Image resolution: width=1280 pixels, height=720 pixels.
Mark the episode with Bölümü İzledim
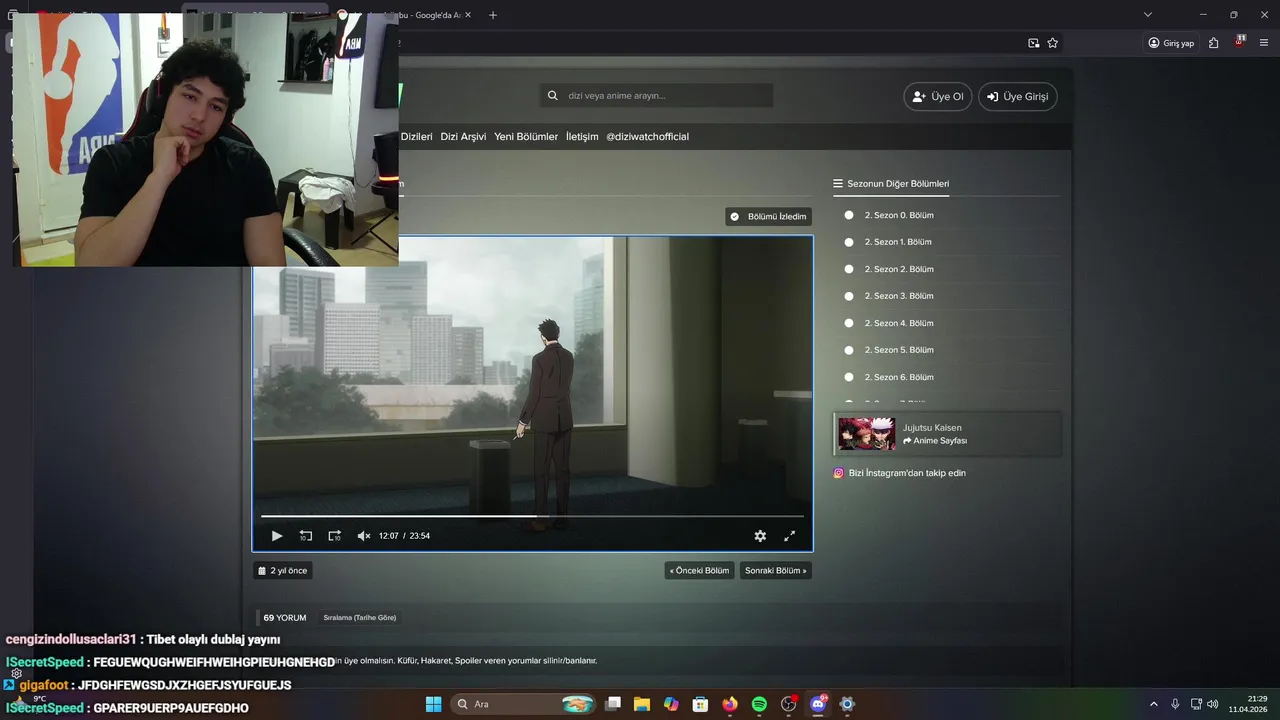pyautogui.click(x=768, y=216)
